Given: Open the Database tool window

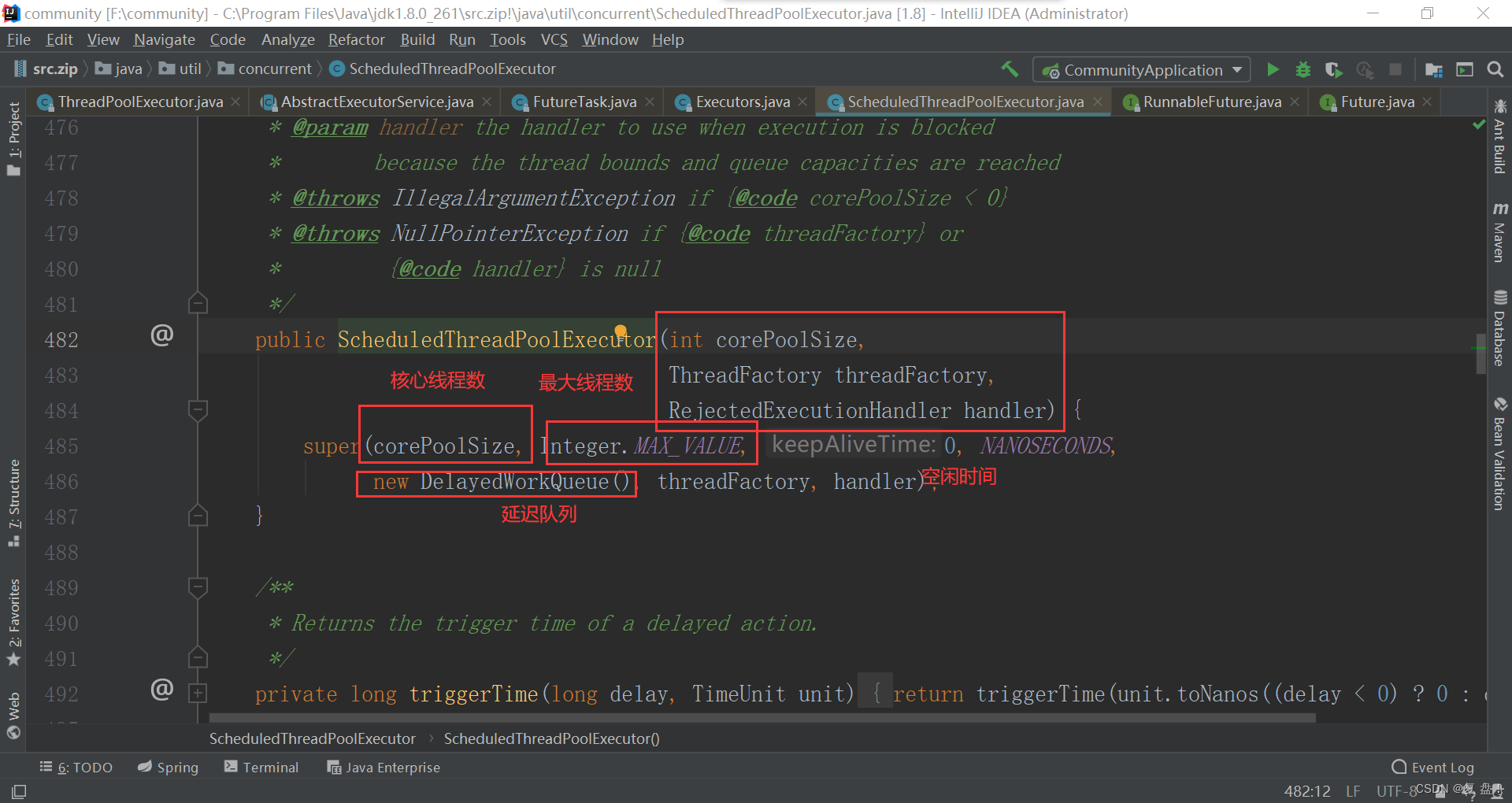Looking at the screenshot, I should click(1499, 328).
